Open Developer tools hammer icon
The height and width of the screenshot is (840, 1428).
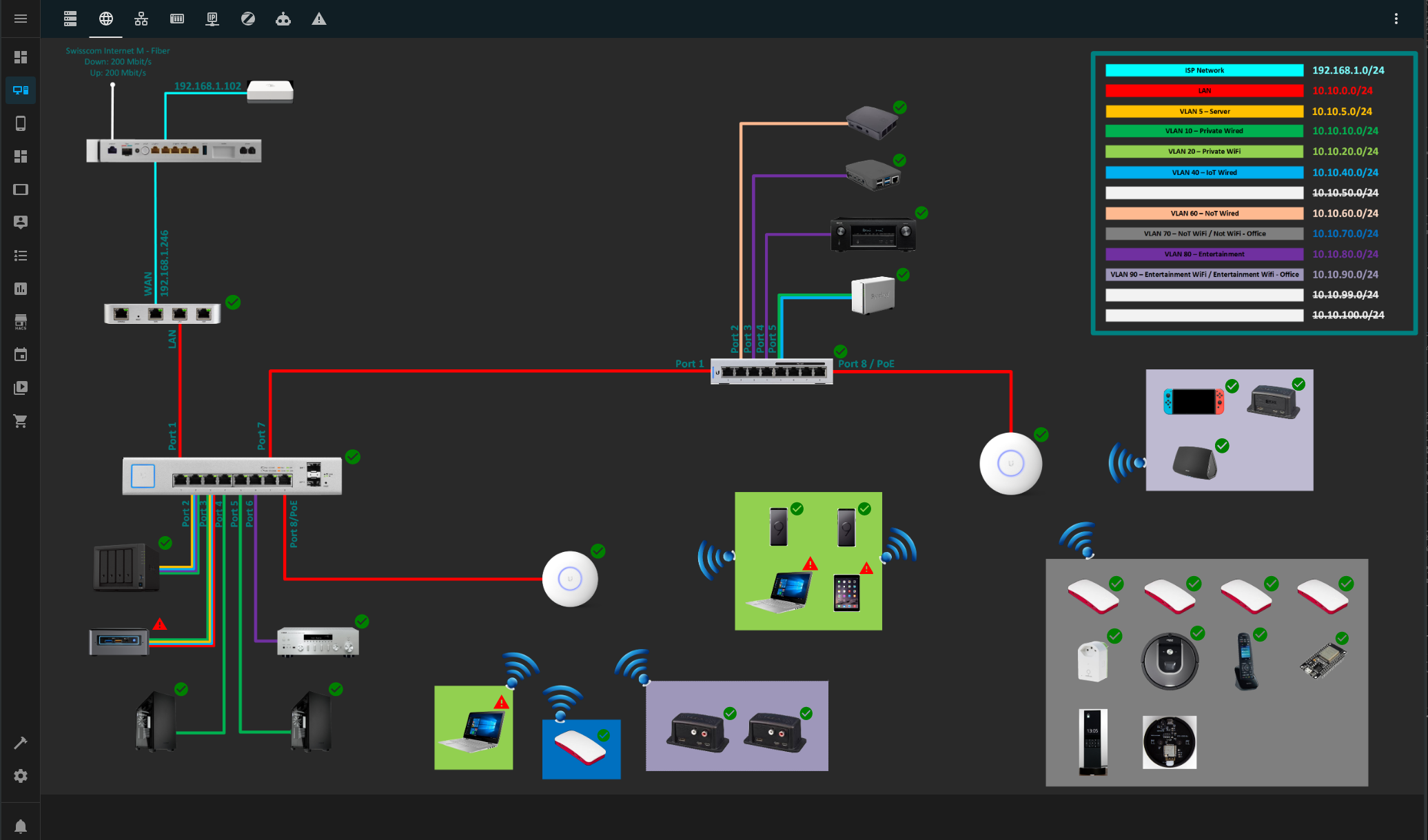[x=21, y=743]
